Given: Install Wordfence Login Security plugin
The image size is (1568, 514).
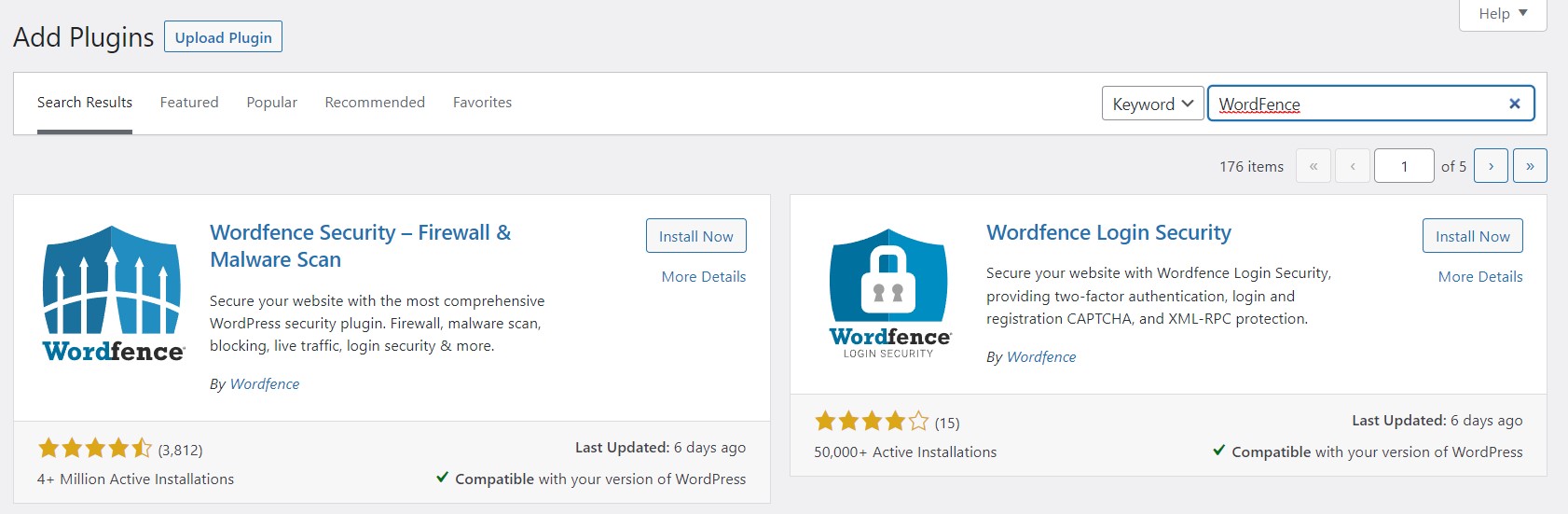Looking at the screenshot, I should pos(1472,236).
